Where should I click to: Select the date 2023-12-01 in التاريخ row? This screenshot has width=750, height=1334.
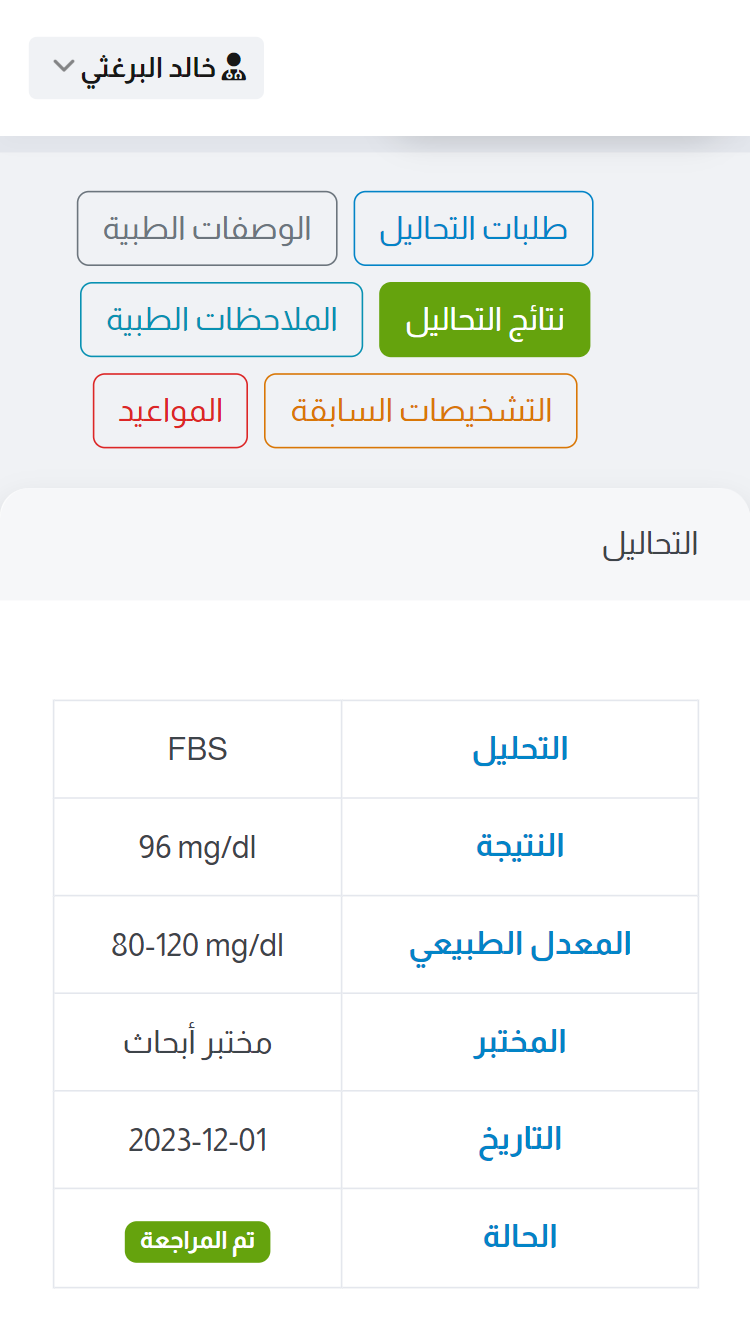click(x=197, y=1139)
